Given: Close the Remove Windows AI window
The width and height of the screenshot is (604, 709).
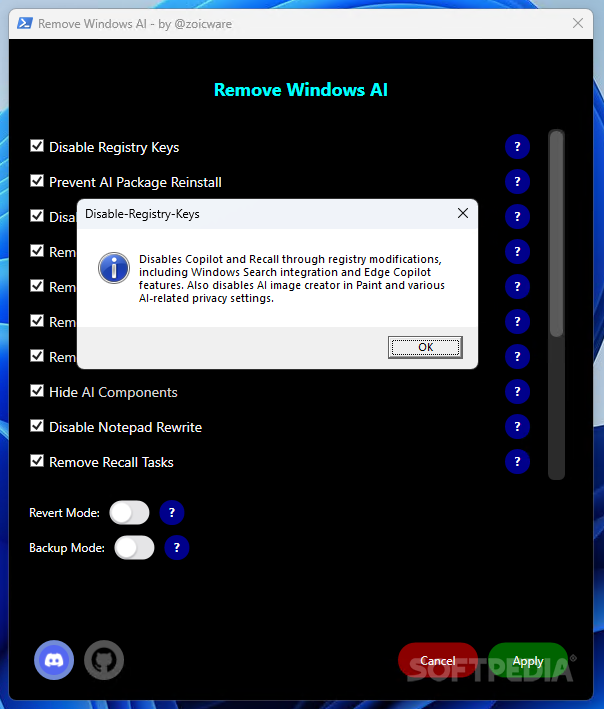Looking at the screenshot, I should tap(578, 24).
